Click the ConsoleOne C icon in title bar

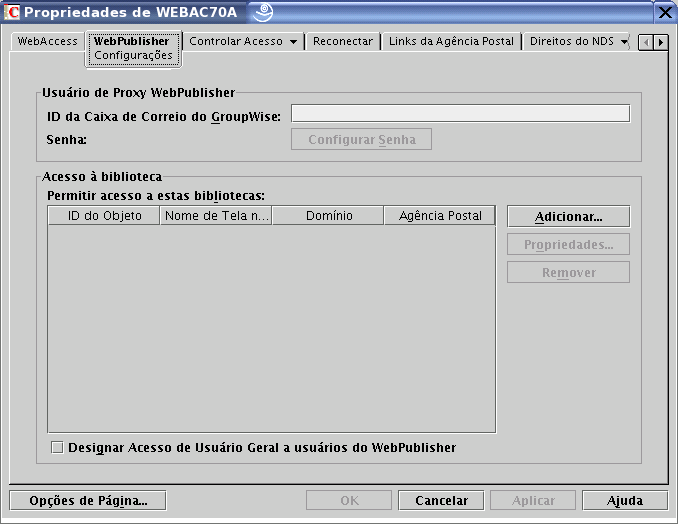click(12, 12)
